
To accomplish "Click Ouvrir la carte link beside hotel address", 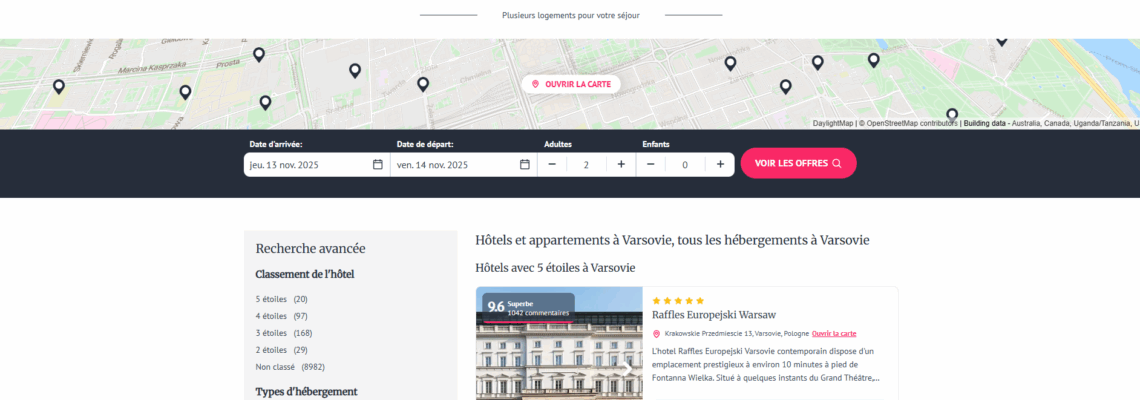I will pos(834,334).
